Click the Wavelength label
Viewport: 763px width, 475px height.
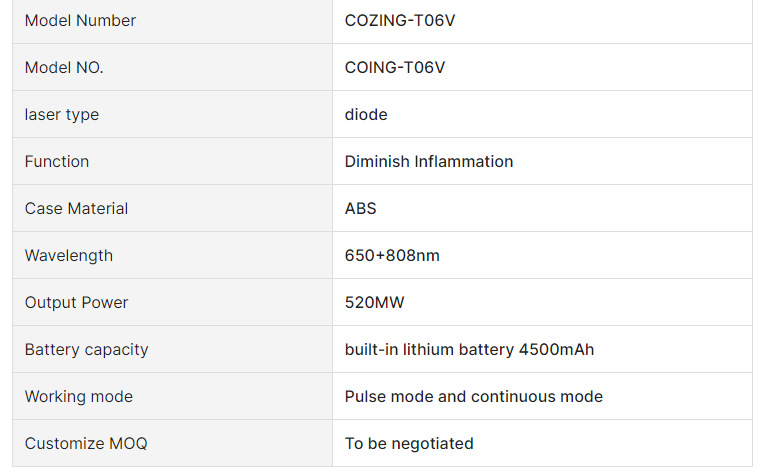[69, 256]
